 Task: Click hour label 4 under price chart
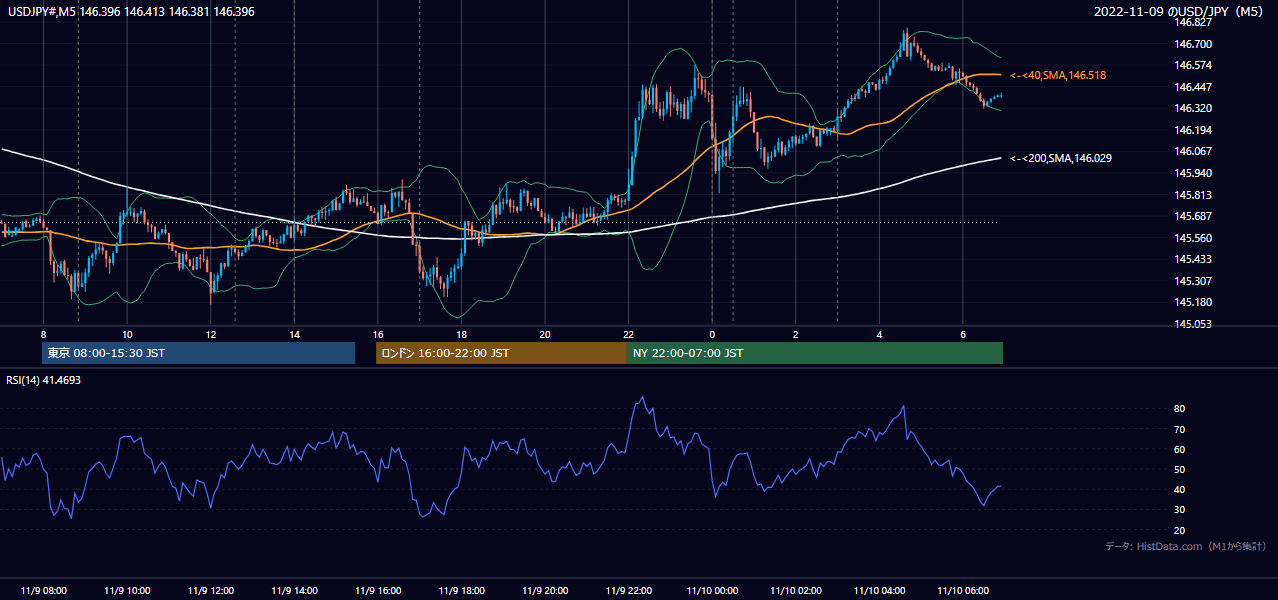(879, 334)
